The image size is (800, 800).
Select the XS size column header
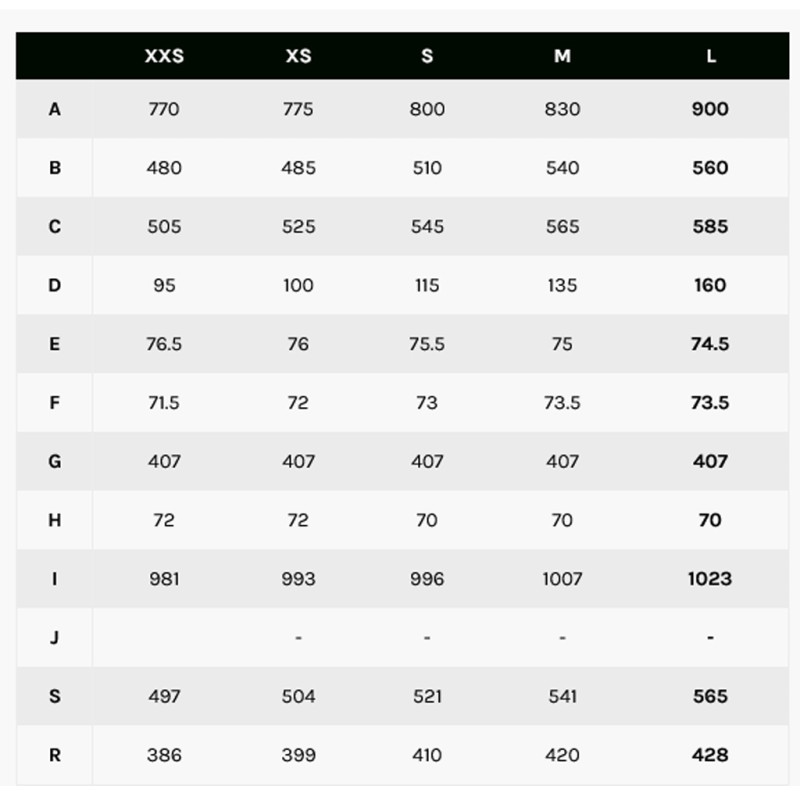click(x=298, y=56)
